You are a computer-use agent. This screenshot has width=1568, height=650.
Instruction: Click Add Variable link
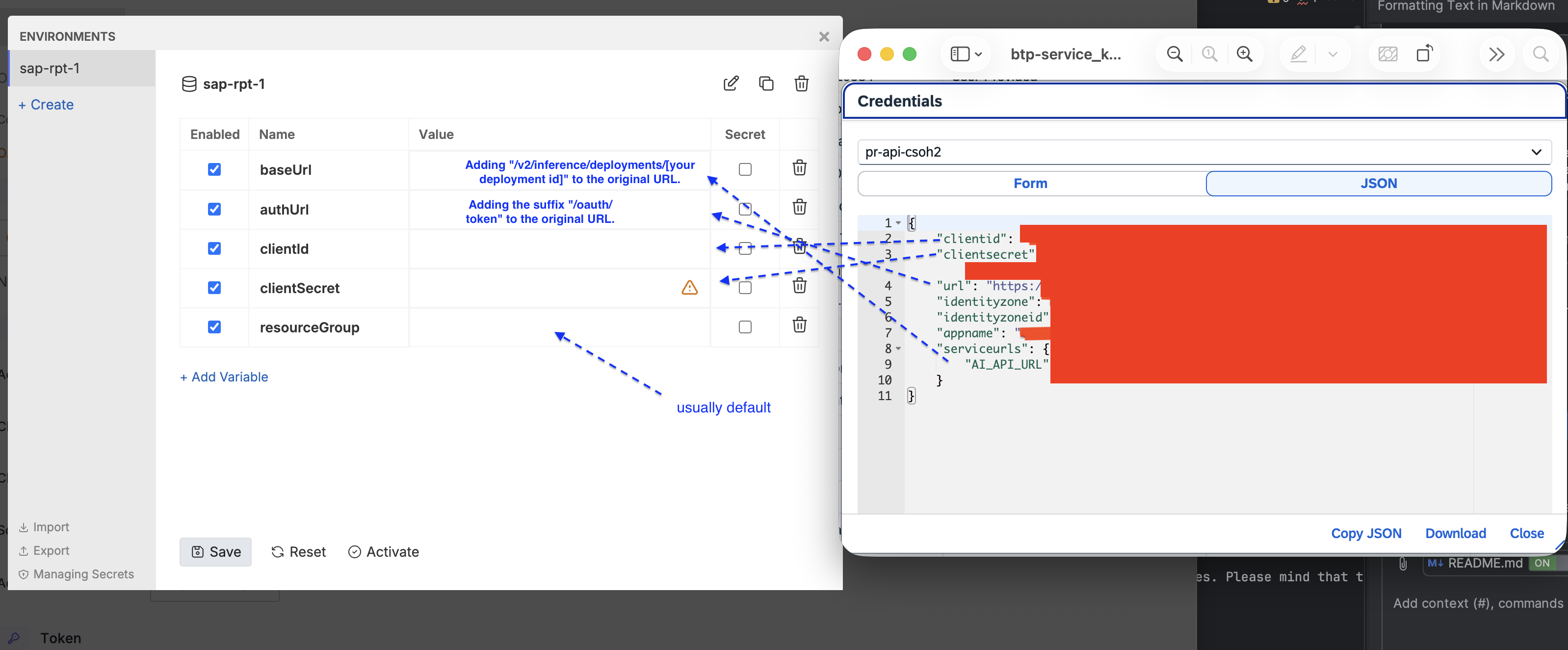[x=224, y=377]
